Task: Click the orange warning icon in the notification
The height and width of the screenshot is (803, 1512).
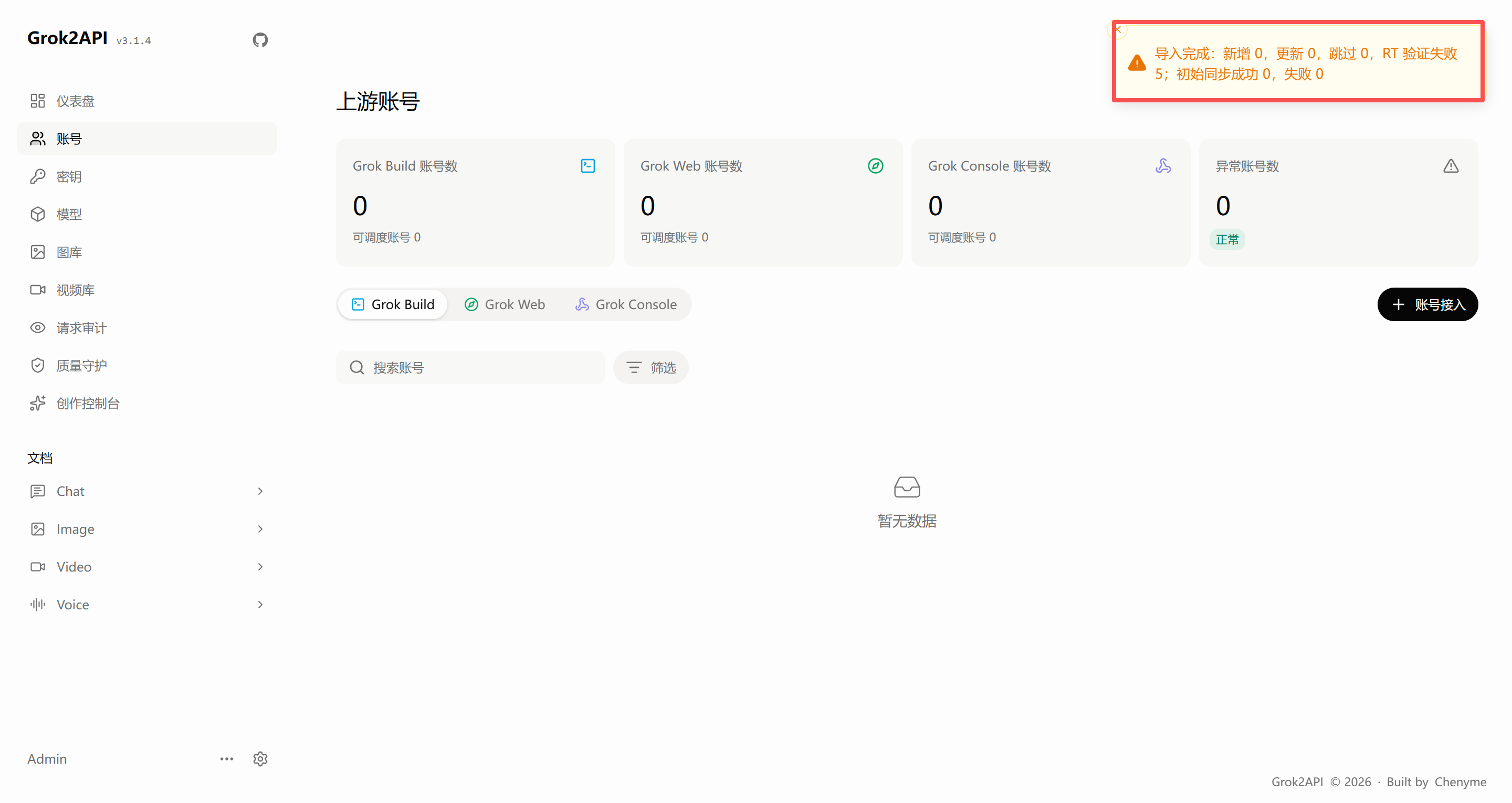Action: point(1137,63)
